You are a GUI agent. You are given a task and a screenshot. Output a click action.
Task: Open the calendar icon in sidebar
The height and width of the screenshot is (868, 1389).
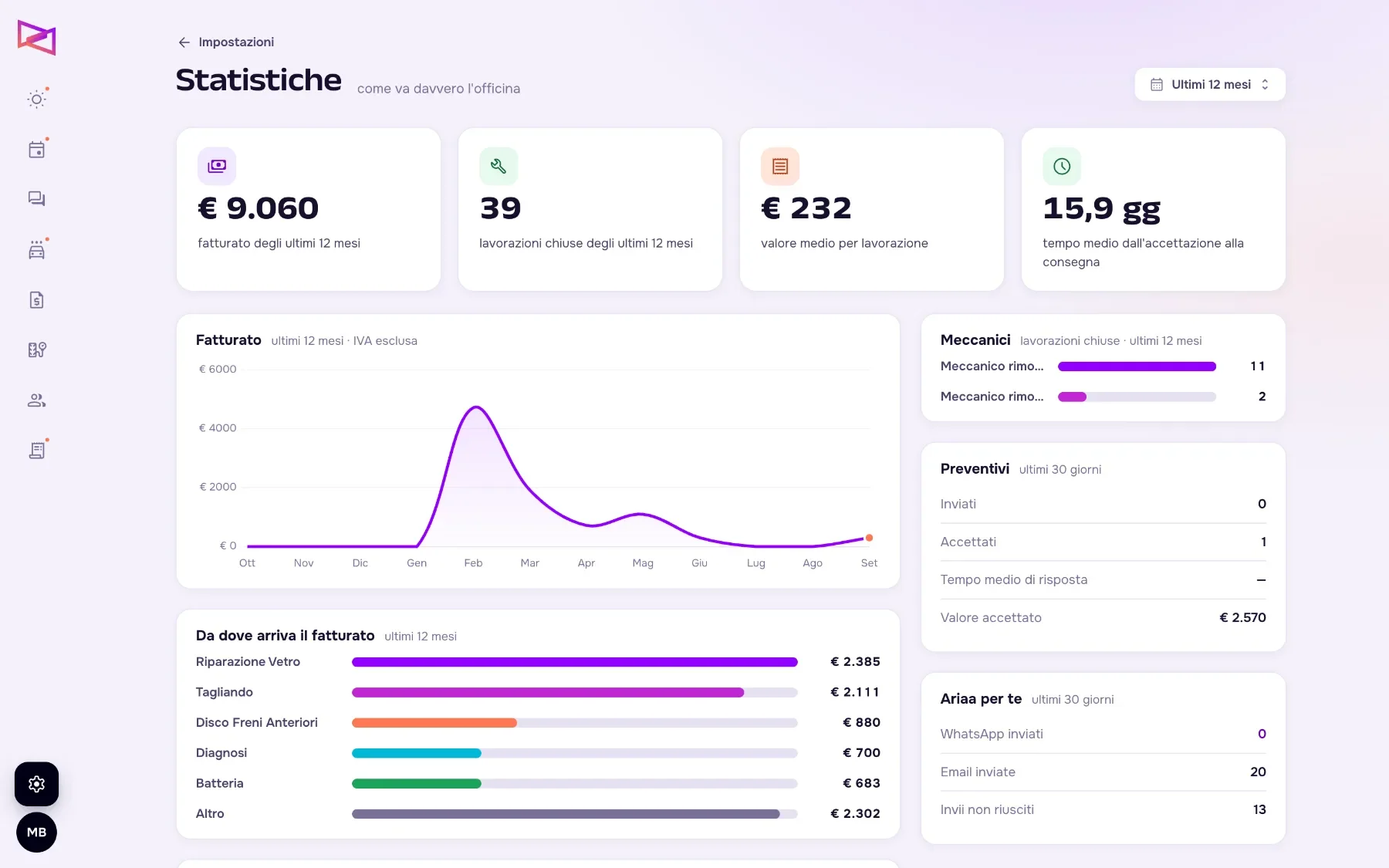click(36, 150)
